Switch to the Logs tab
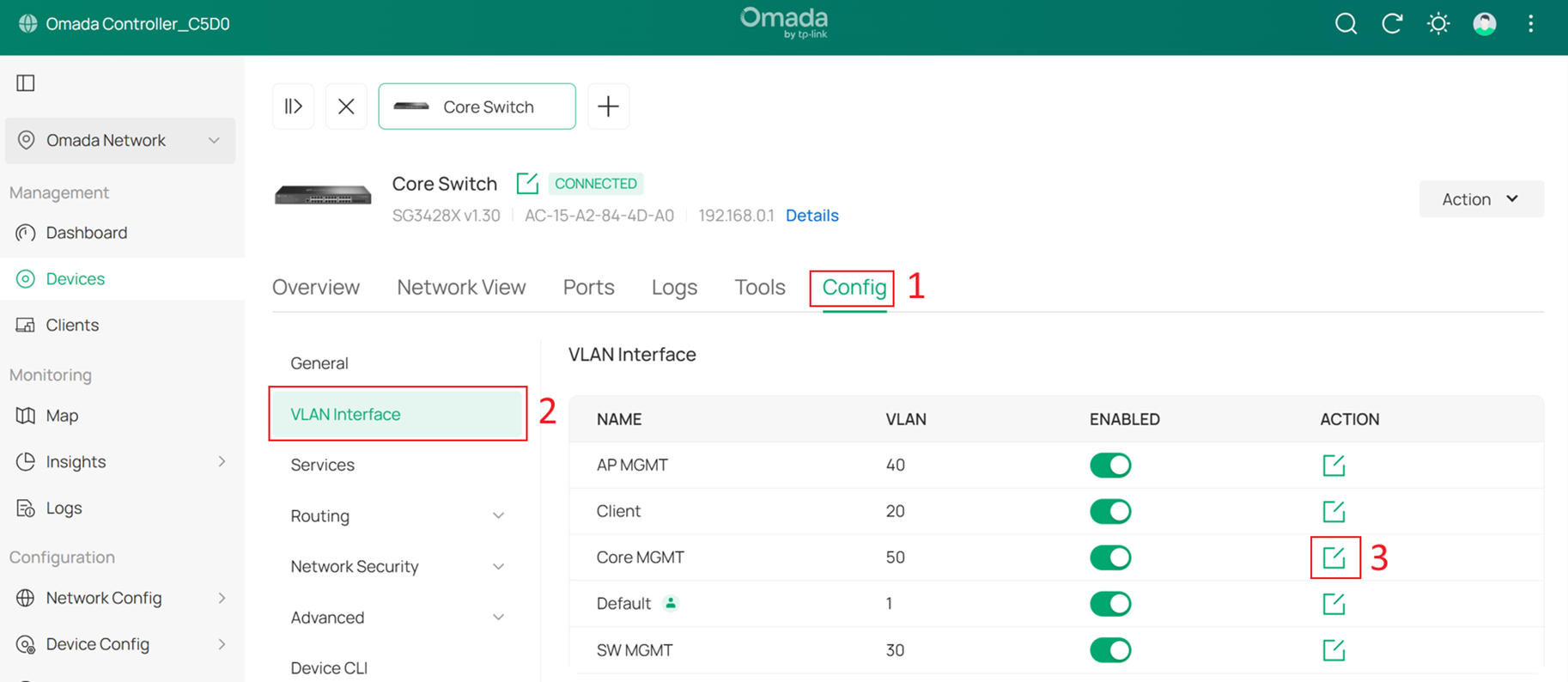The width and height of the screenshot is (1568, 682). (674, 287)
